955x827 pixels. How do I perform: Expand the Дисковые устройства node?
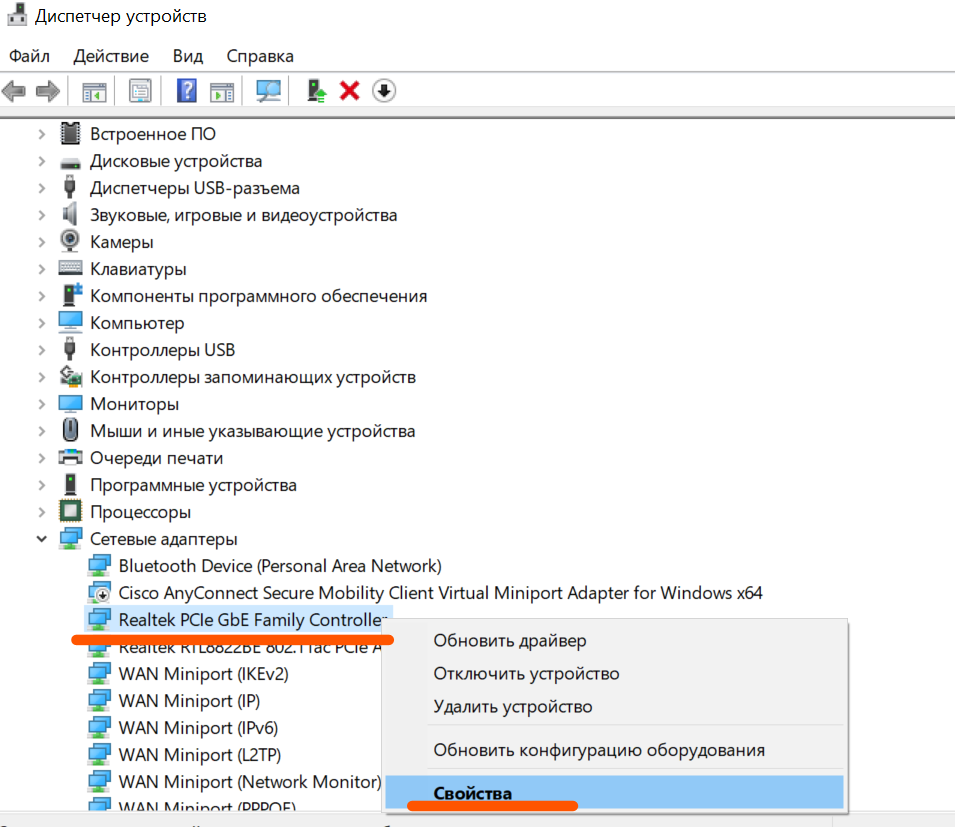click(x=41, y=161)
